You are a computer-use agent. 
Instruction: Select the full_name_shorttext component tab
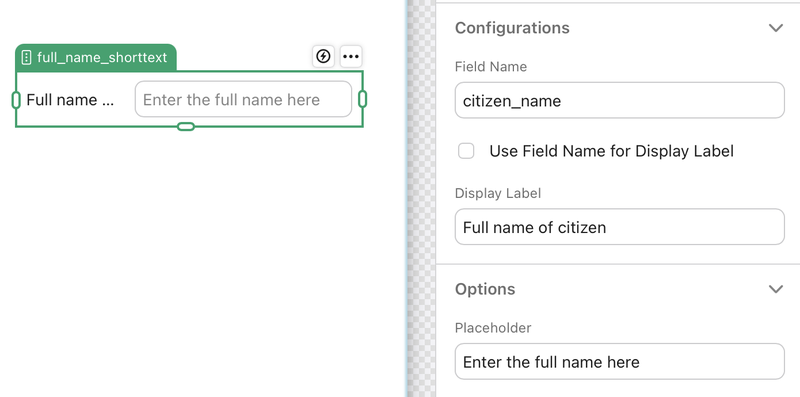(x=96, y=57)
